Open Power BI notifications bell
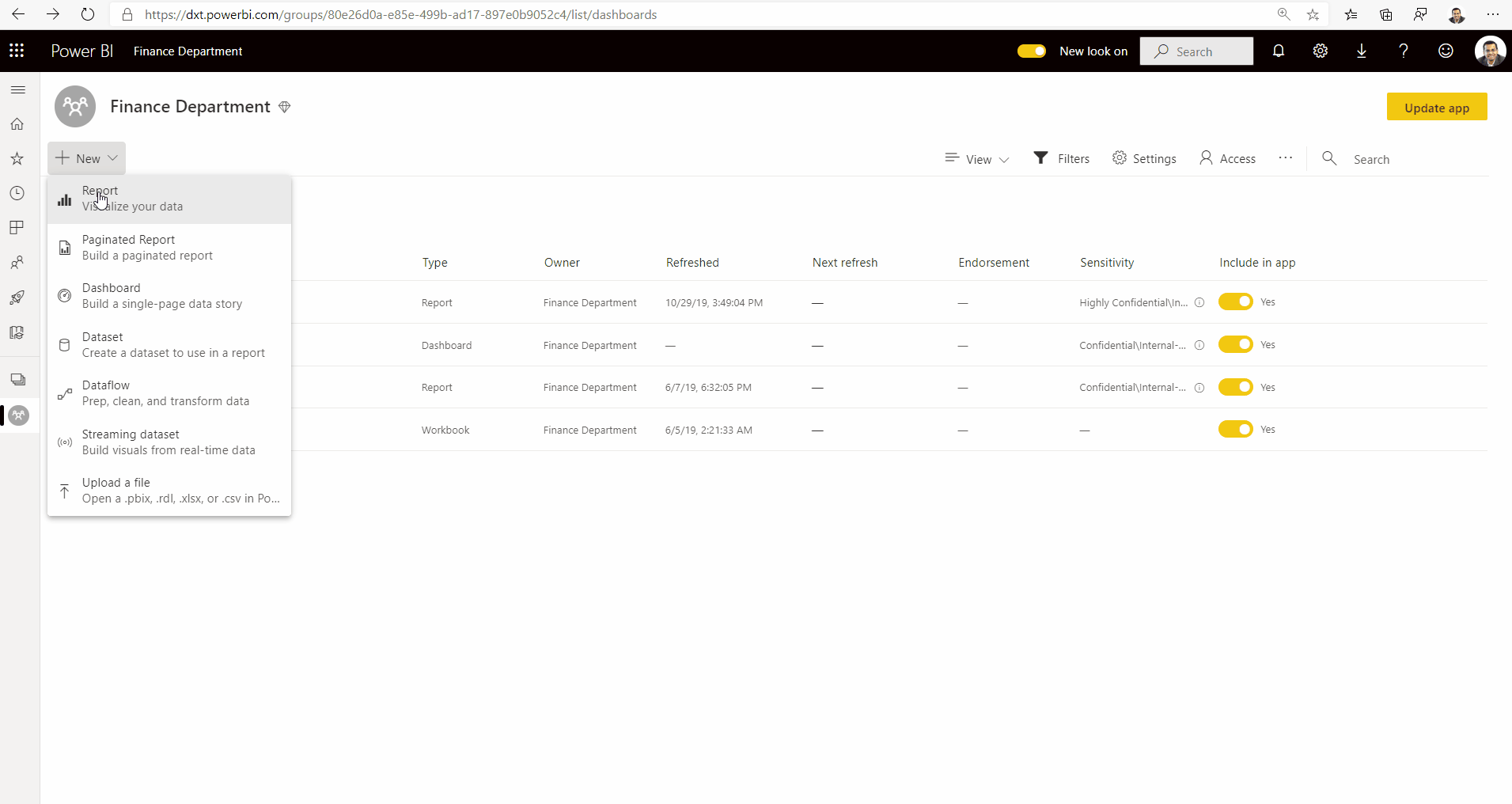Viewport: 1512px width, 804px height. pos(1279,51)
